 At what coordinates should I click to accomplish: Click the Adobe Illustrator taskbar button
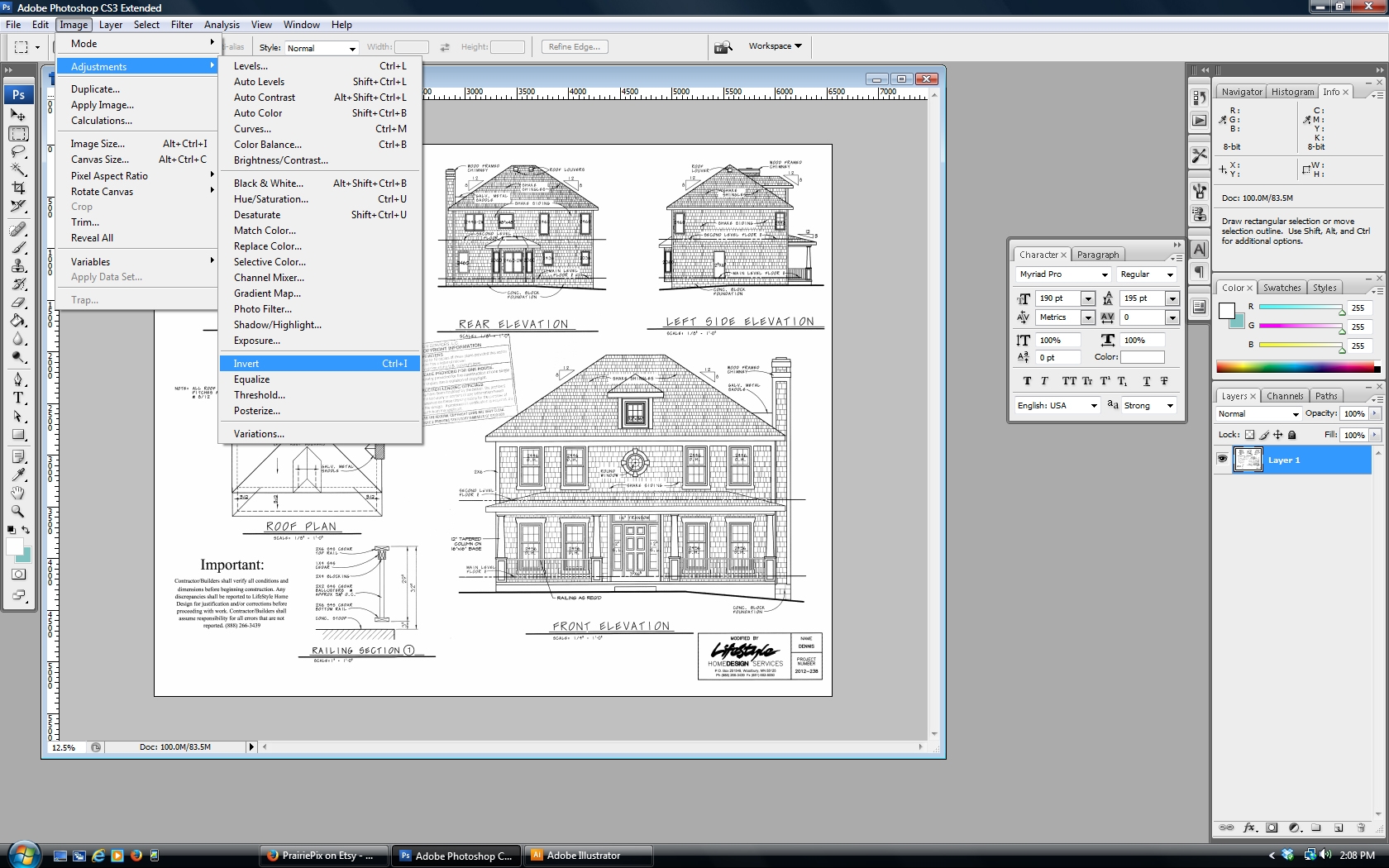click(x=589, y=856)
